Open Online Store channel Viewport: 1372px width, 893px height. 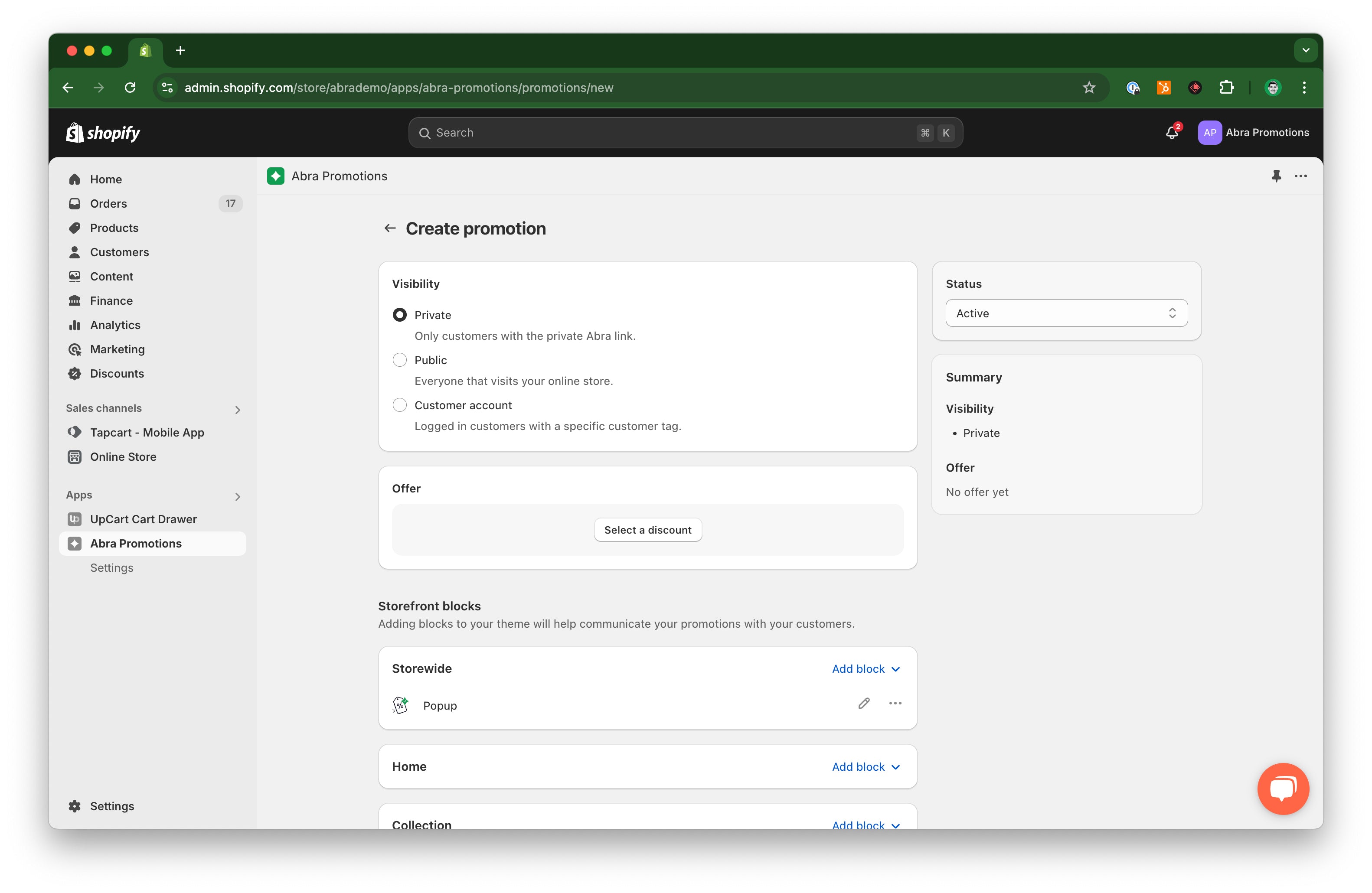[152, 456]
